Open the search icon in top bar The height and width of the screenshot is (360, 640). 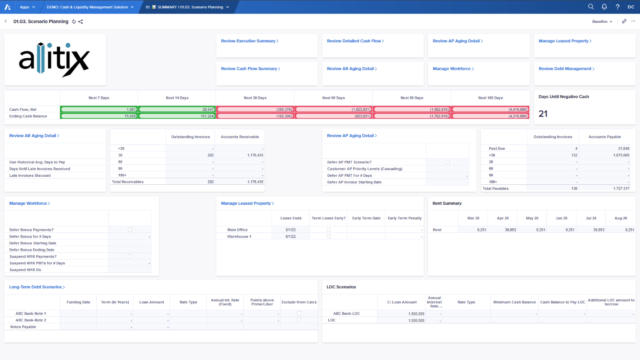[591, 7]
